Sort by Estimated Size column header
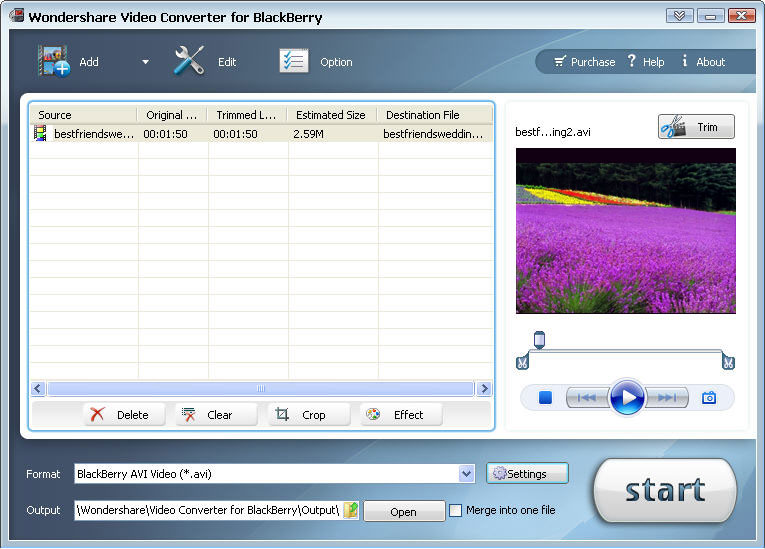This screenshot has width=765, height=549. pyautogui.click(x=332, y=115)
